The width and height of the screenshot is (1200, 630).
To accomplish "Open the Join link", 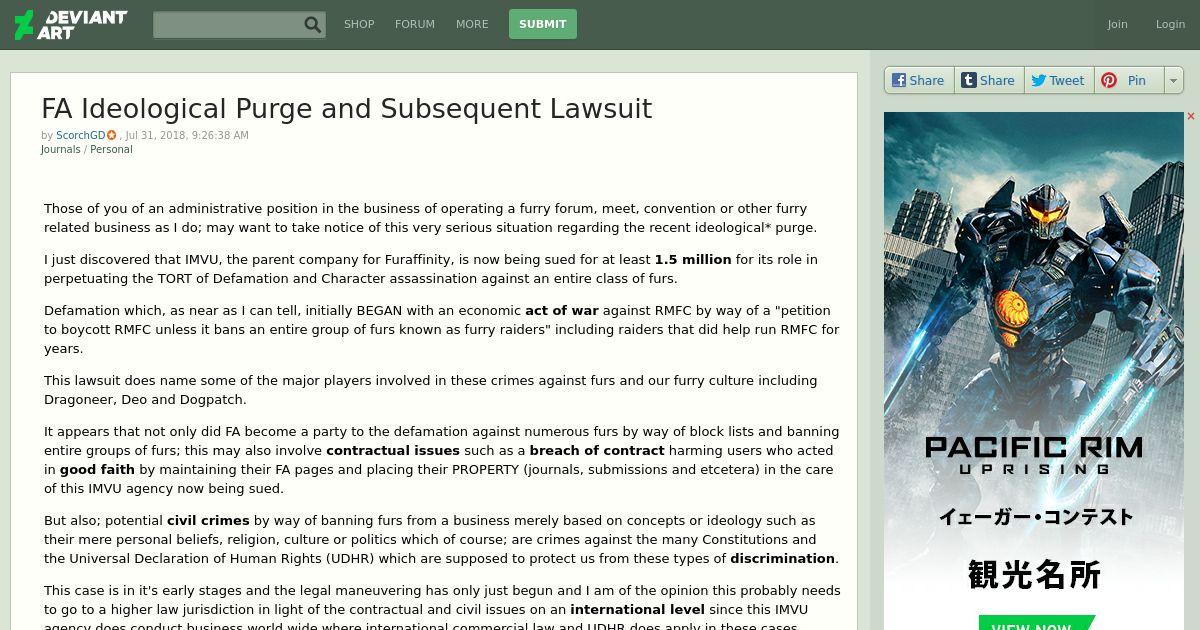I will point(1118,24).
